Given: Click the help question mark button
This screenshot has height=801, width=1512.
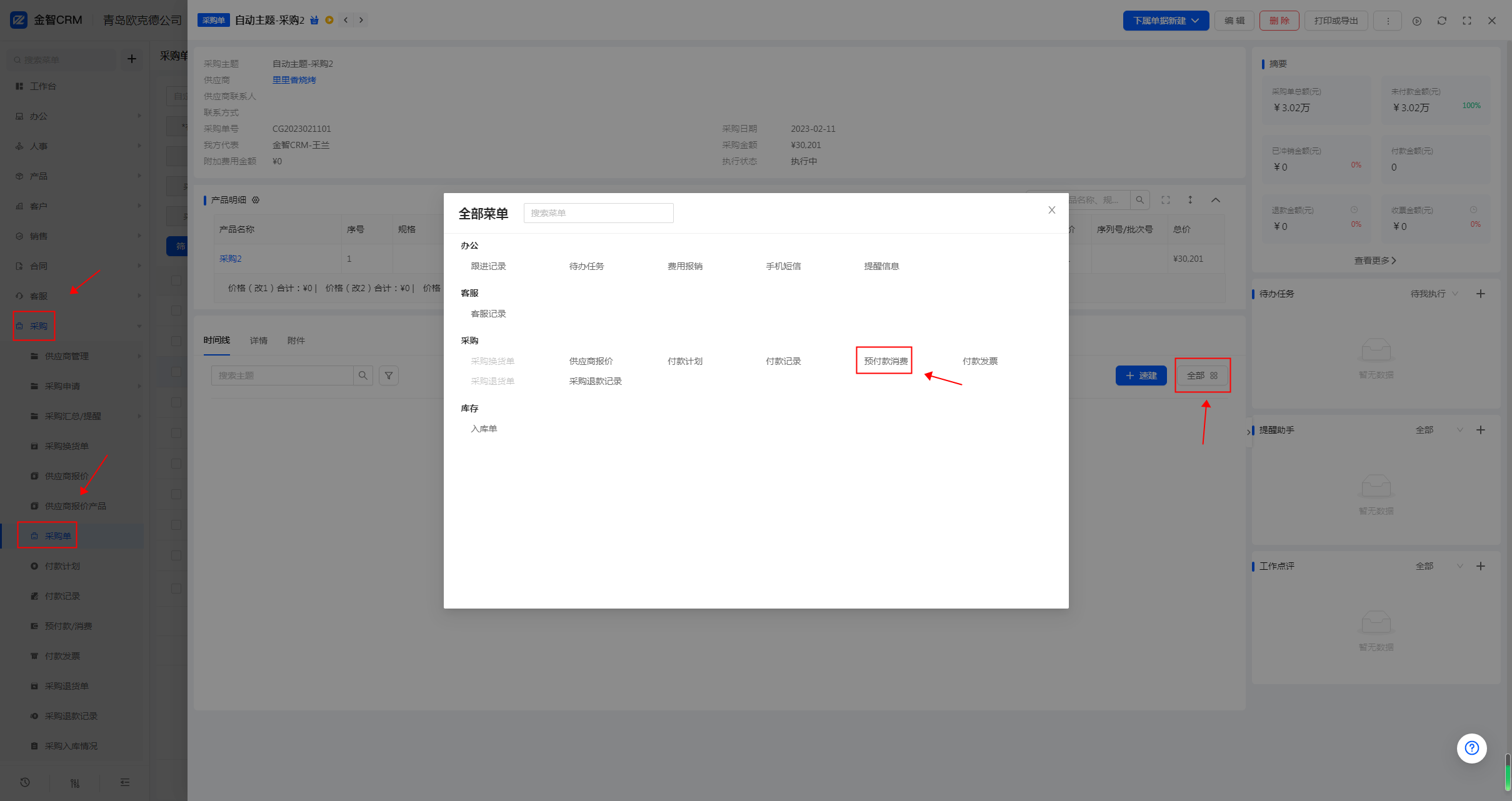Looking at the screenshot, I should coord(1471,748).
